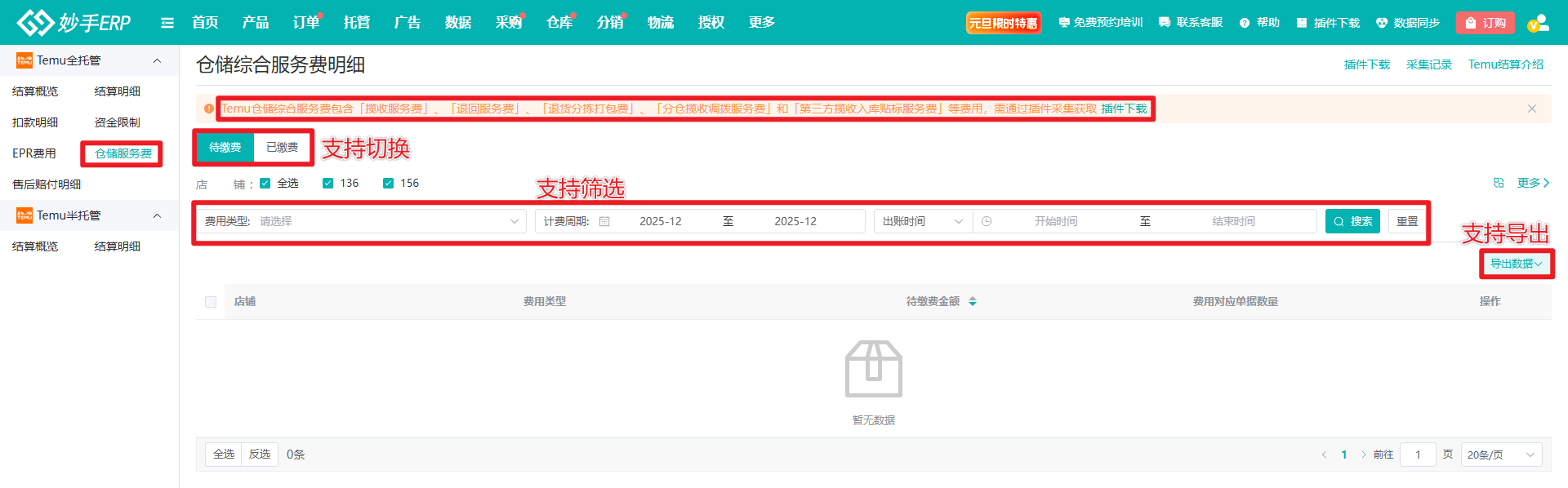Open the user avatar menu
Image resolution: width=1568 pixels, height=488 pixels.
click(1538, 23)
